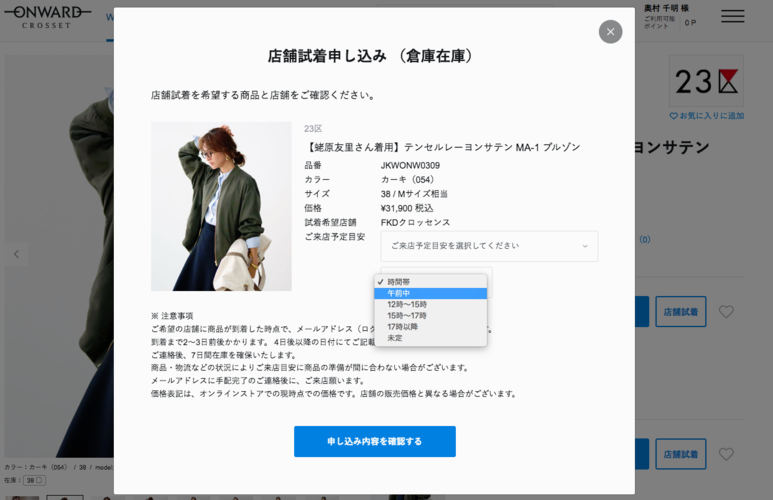The width and height of the screenshot is (773, 500).
Task: Open the ご来店予定目安 date dropdown
Action: [x=489, y=246]
